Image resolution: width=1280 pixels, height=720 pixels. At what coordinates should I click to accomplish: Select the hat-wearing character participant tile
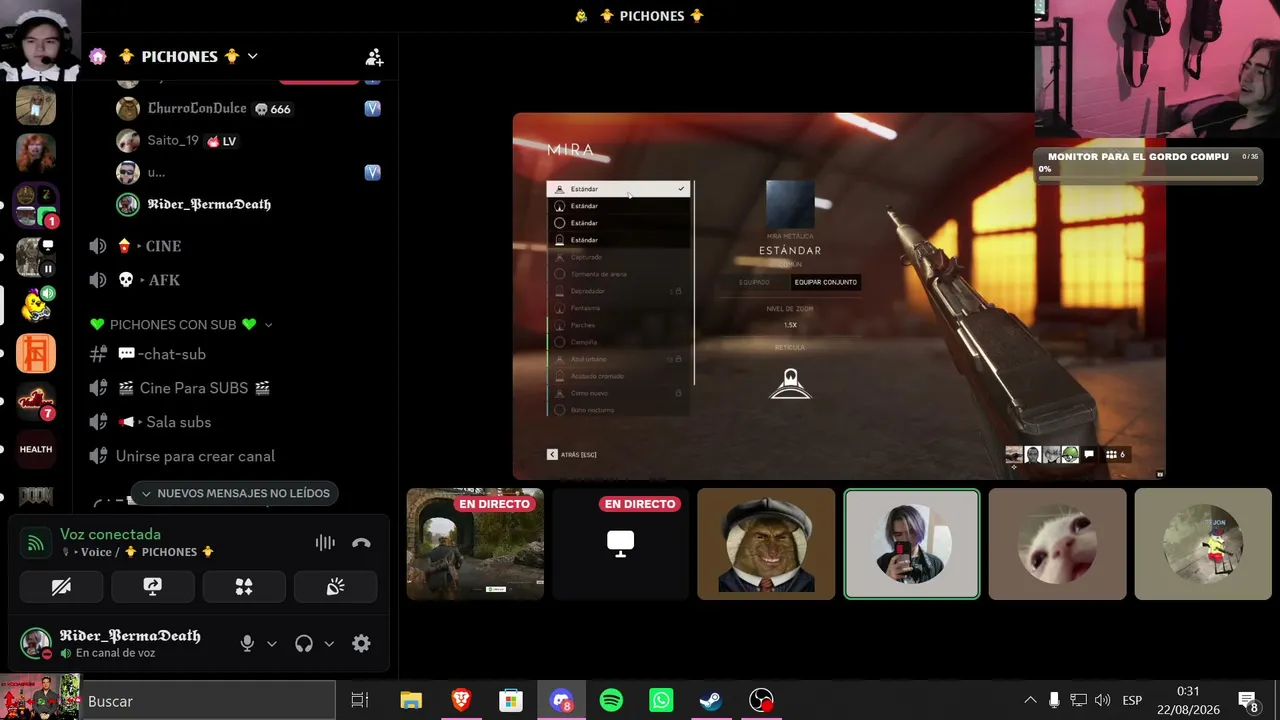click(766, 544)
